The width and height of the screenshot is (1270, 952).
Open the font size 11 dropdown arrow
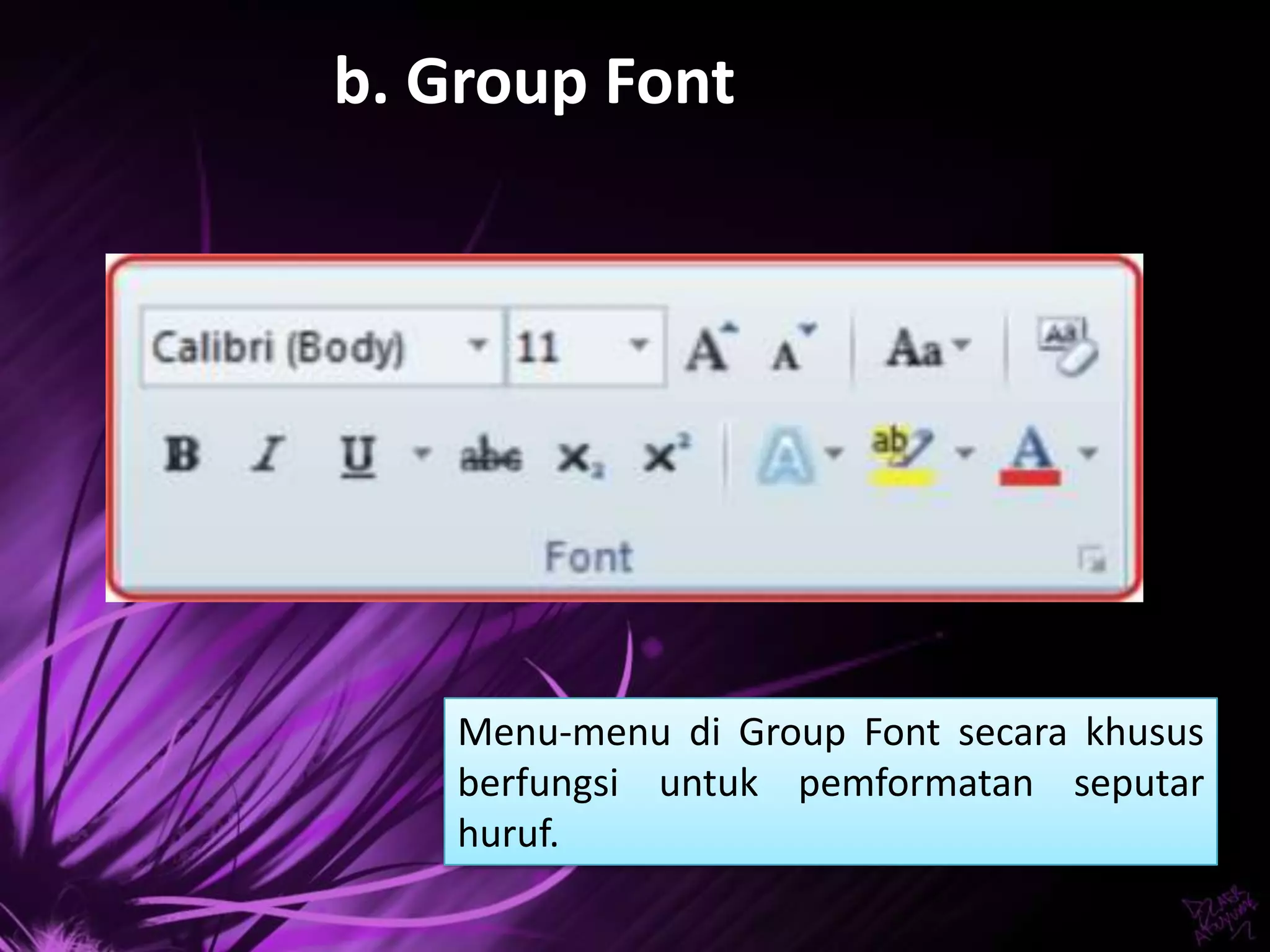(x=639, y=344)
